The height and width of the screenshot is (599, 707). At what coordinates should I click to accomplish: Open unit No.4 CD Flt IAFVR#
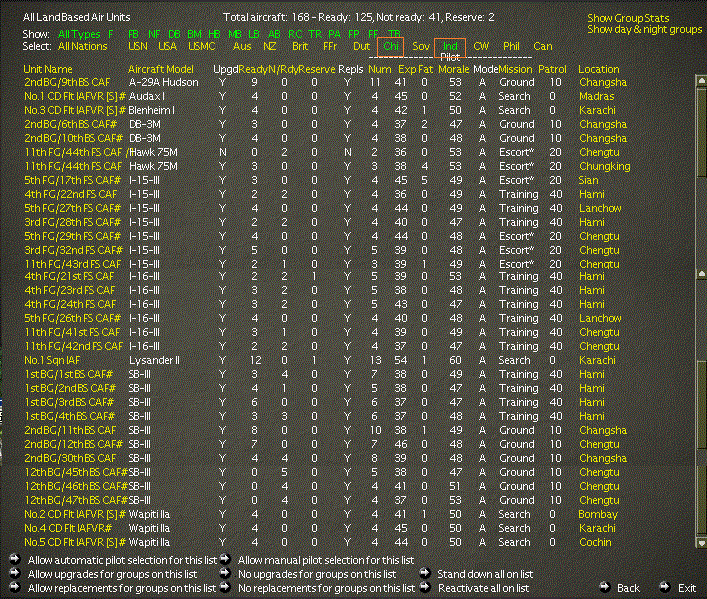(x=68, y=528)
